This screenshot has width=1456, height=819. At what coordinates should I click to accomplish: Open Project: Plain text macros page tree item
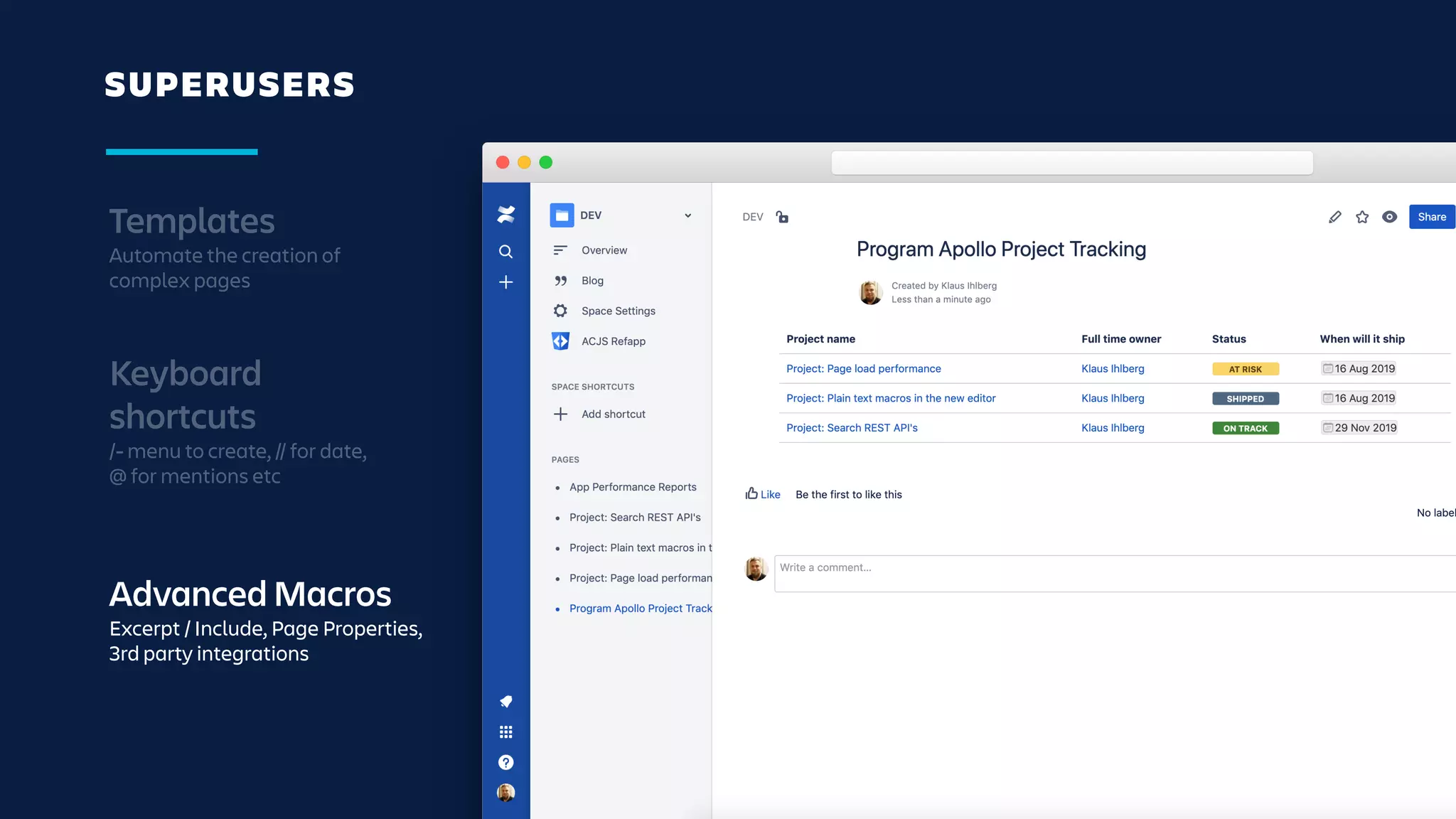640,548
